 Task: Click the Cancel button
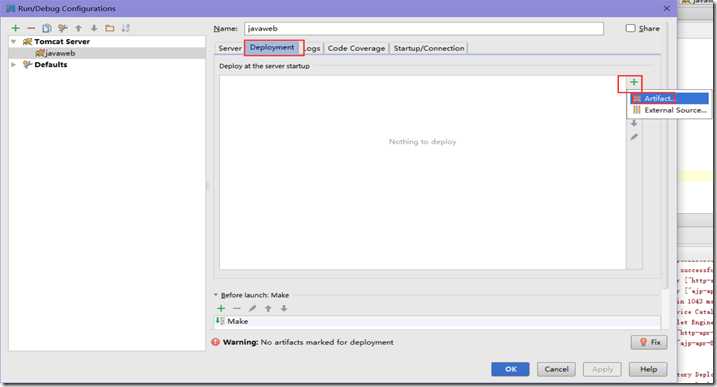(x=556, y=369)
